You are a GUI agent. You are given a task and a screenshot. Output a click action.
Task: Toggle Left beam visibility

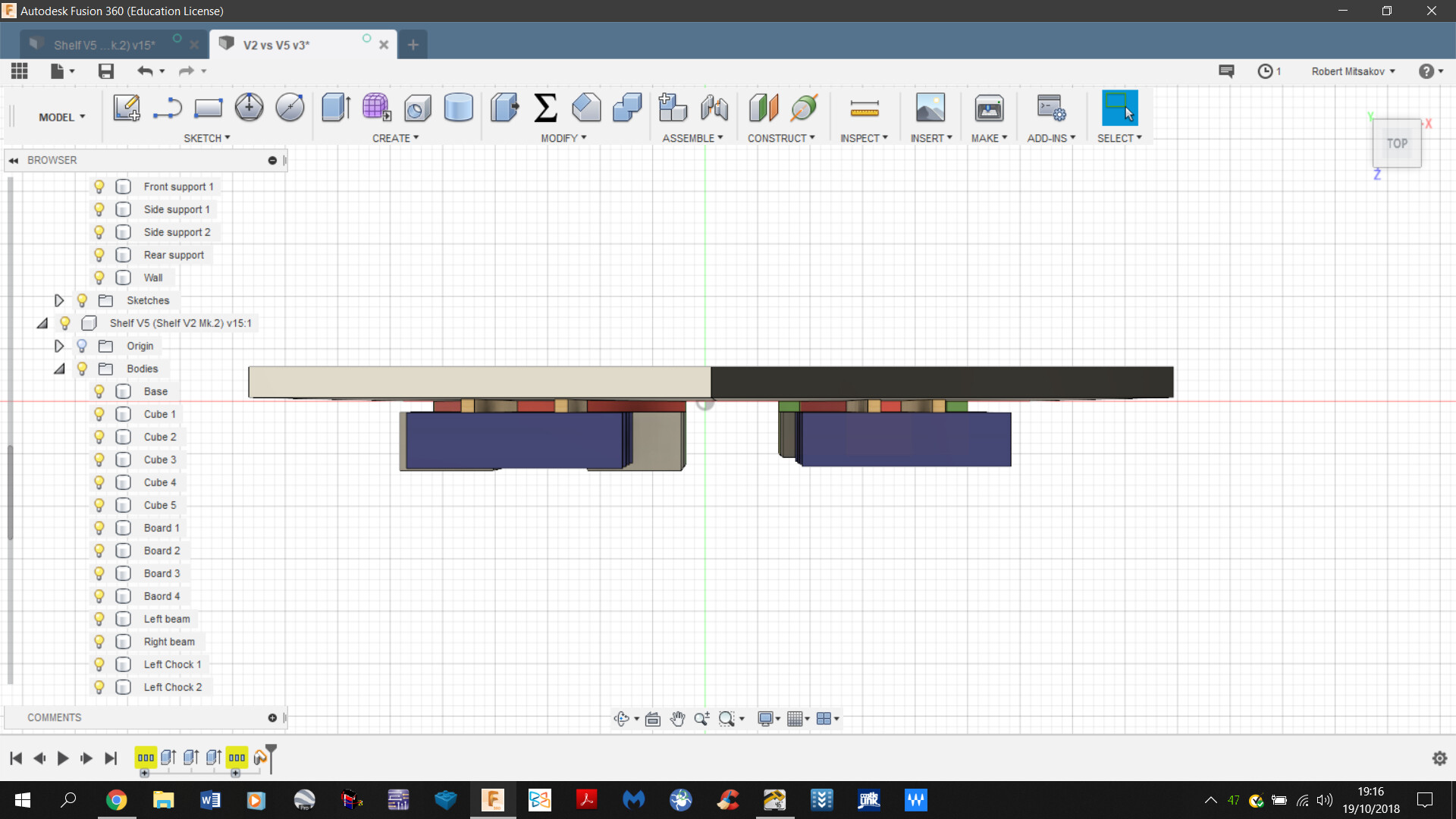(x=99, y=619)
